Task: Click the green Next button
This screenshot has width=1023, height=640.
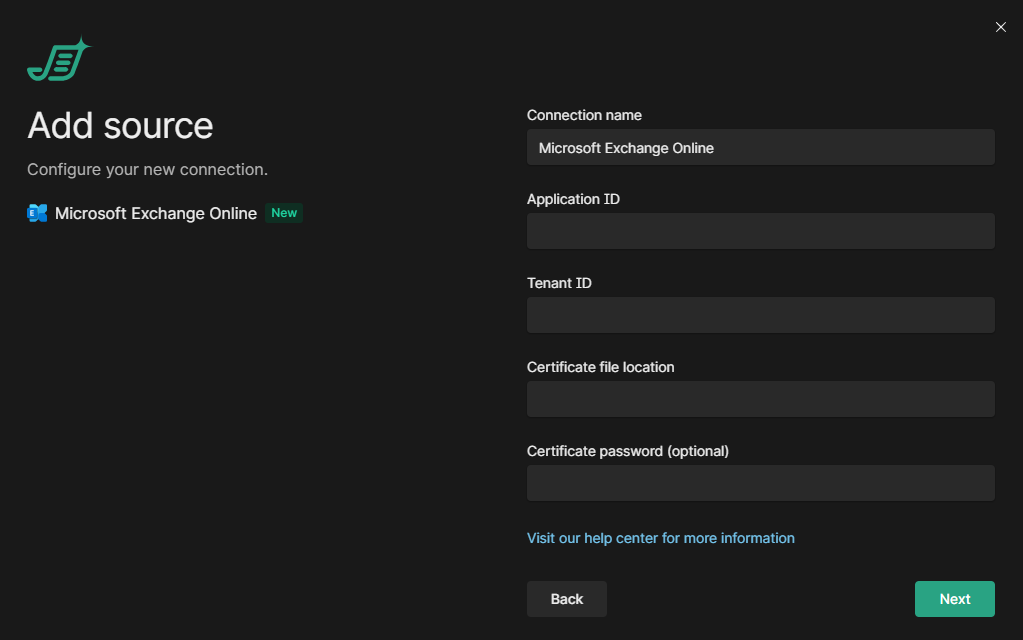Action: coord(954,599)
